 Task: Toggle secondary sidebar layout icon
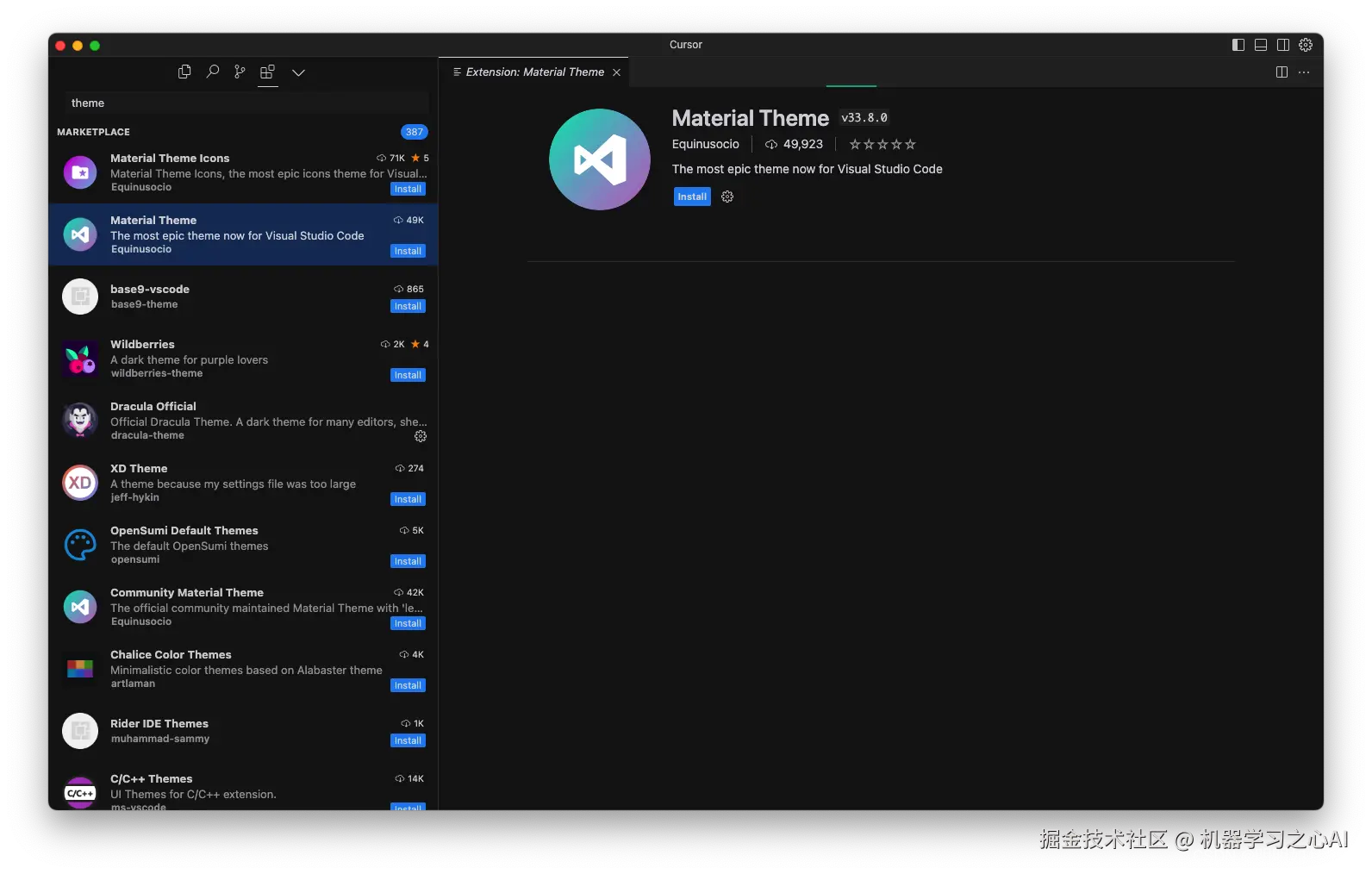click(1283, 45)
